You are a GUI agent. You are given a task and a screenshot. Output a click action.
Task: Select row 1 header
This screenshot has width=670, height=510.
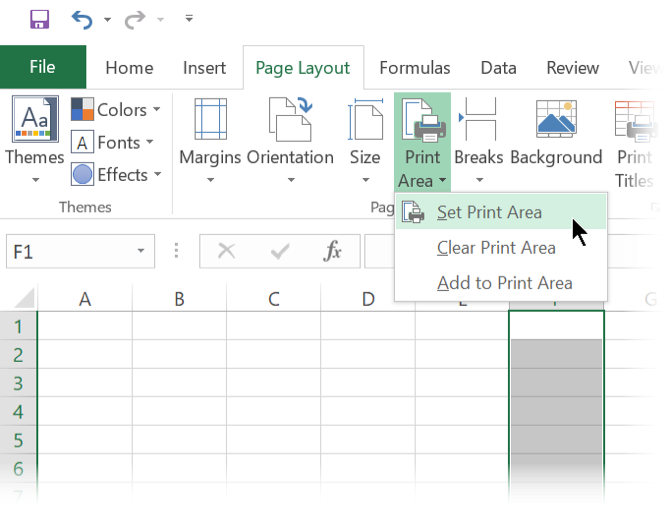pyautogui.click(x=18, y=326)
